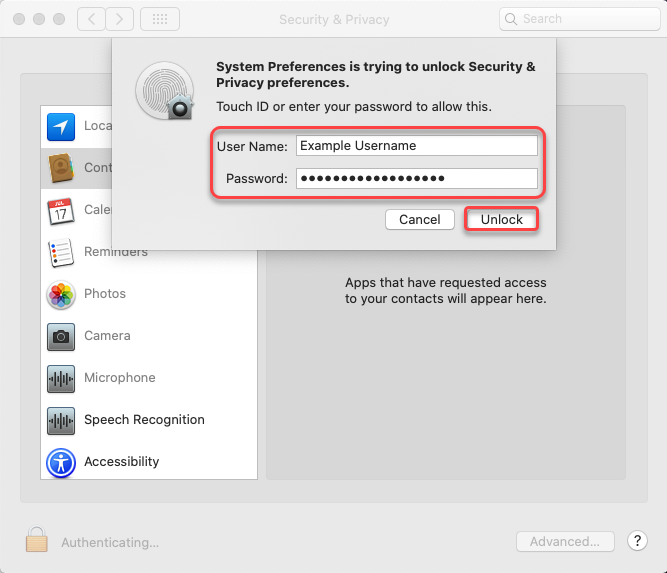Cancel the authentication dialog
Image resolution: width=667 pixels, height=573 pixels.
pyautogui.click(x=419, y=219)
